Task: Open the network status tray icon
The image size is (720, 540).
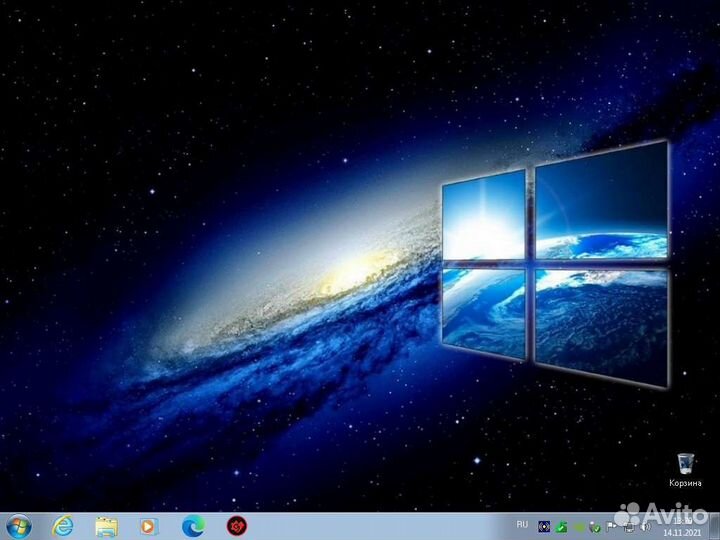Action: pos(628,526)
